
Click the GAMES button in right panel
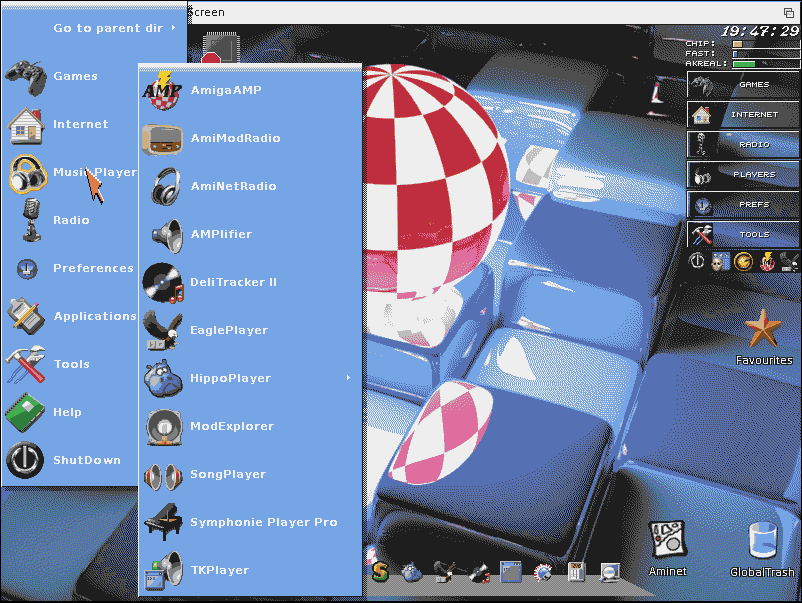pyautogui.click(x=743, y=84)
